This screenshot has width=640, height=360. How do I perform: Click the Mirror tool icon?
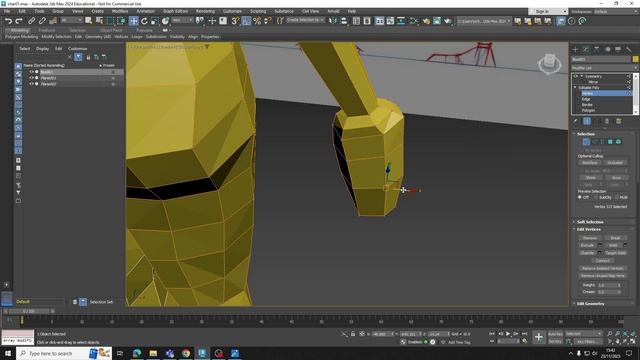pyautogui.click(x=333, y=20)
